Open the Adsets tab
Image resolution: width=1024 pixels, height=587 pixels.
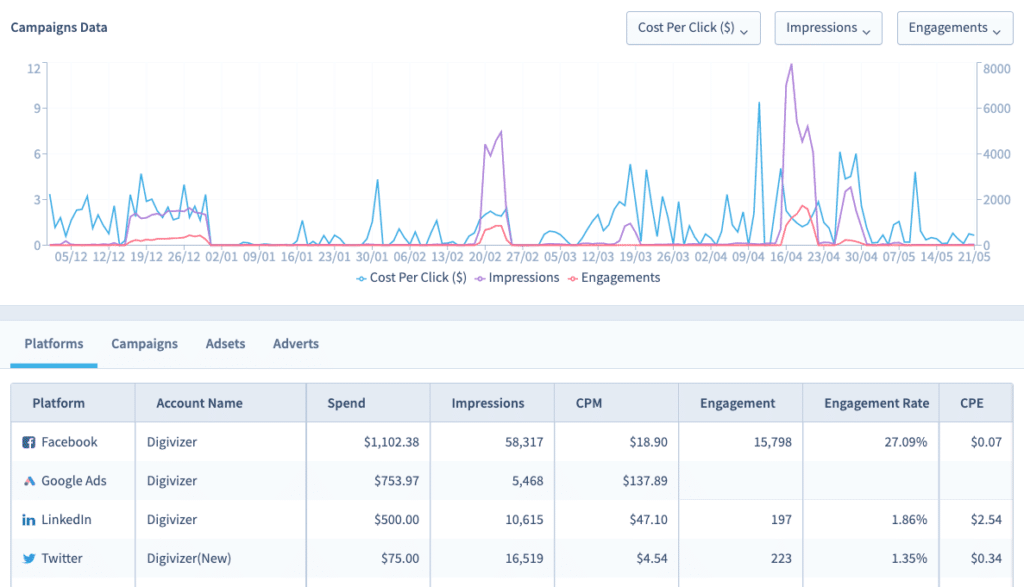[225, 344]
